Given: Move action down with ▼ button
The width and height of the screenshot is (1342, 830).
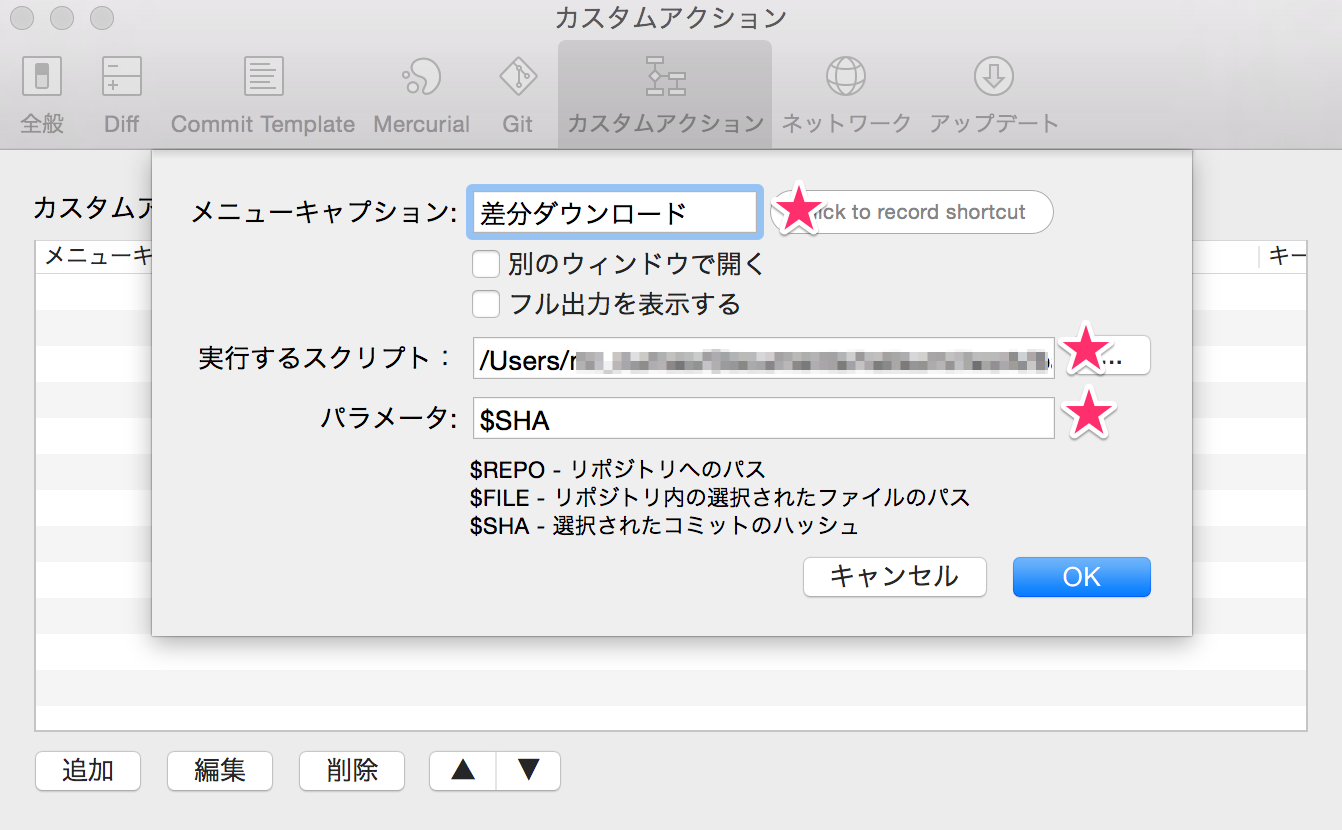Looking at the screenshot, I should (528, 770).
